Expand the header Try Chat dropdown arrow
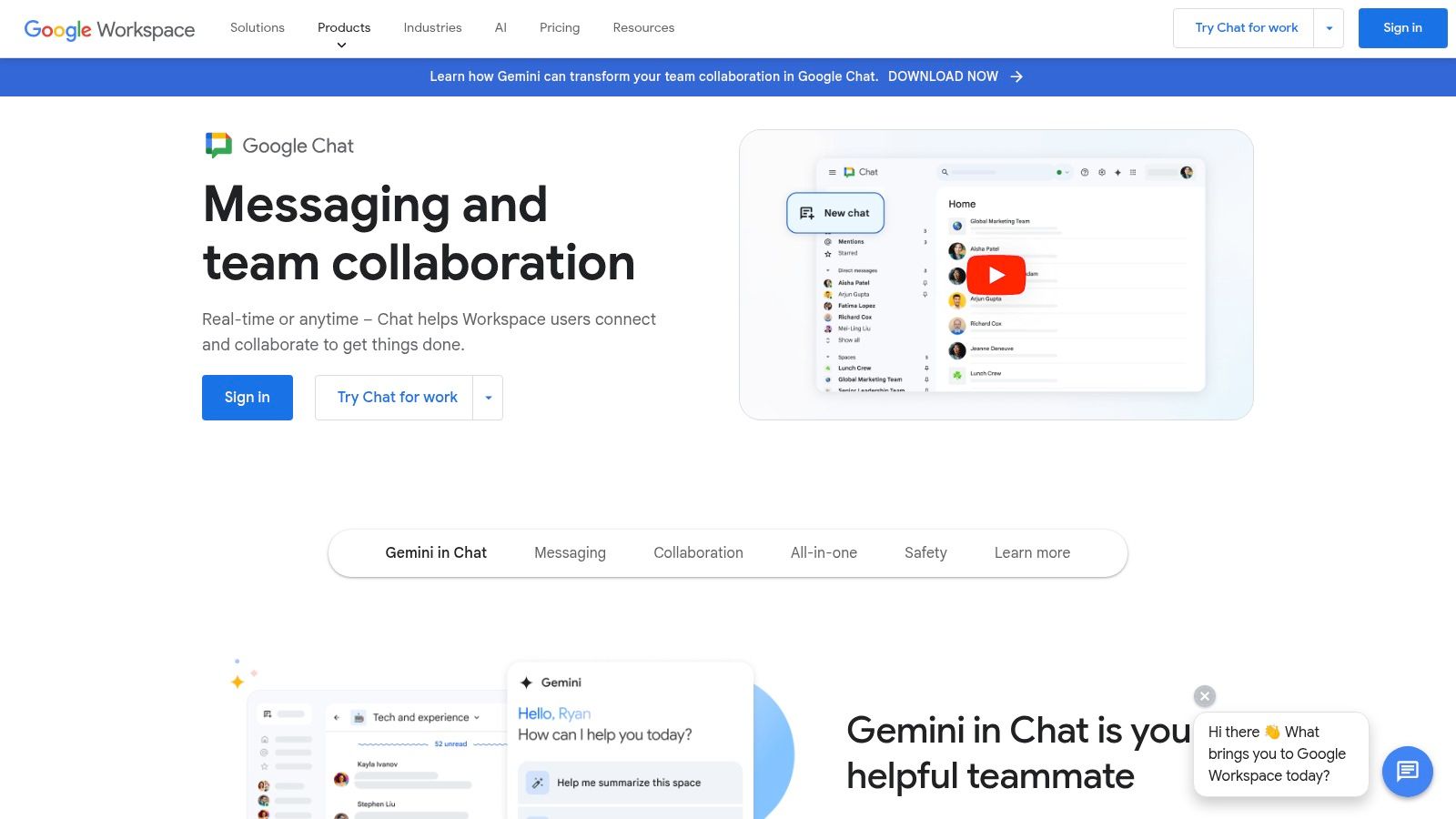1456x819 pixels. click(x=1329, y=28)
